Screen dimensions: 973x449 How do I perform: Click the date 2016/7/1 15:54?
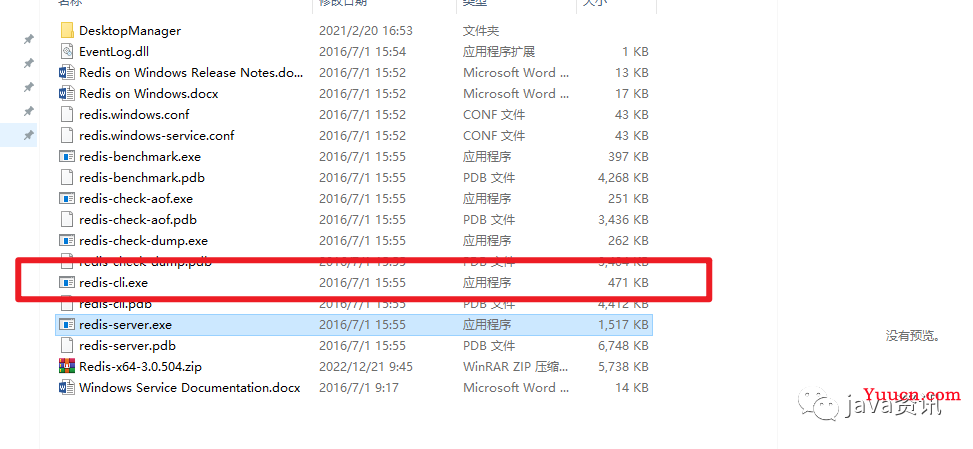point(362,51)
